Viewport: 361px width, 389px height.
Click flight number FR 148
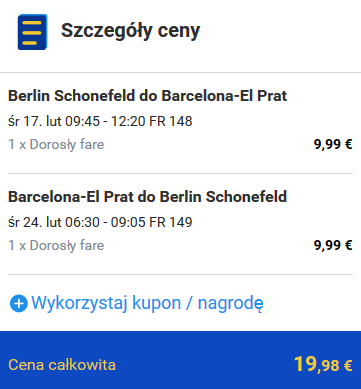tap(171, 121)
